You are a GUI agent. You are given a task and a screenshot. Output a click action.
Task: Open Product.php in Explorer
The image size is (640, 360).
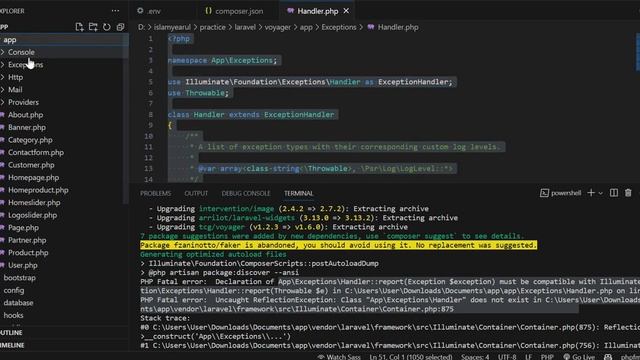click(x=28, y=253)
